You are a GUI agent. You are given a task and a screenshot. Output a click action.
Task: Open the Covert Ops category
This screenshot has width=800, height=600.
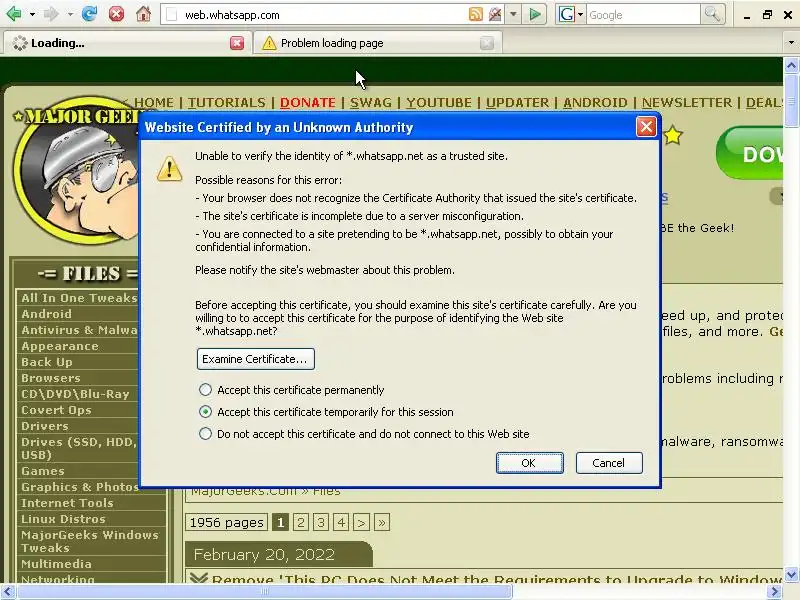(56, 410)
